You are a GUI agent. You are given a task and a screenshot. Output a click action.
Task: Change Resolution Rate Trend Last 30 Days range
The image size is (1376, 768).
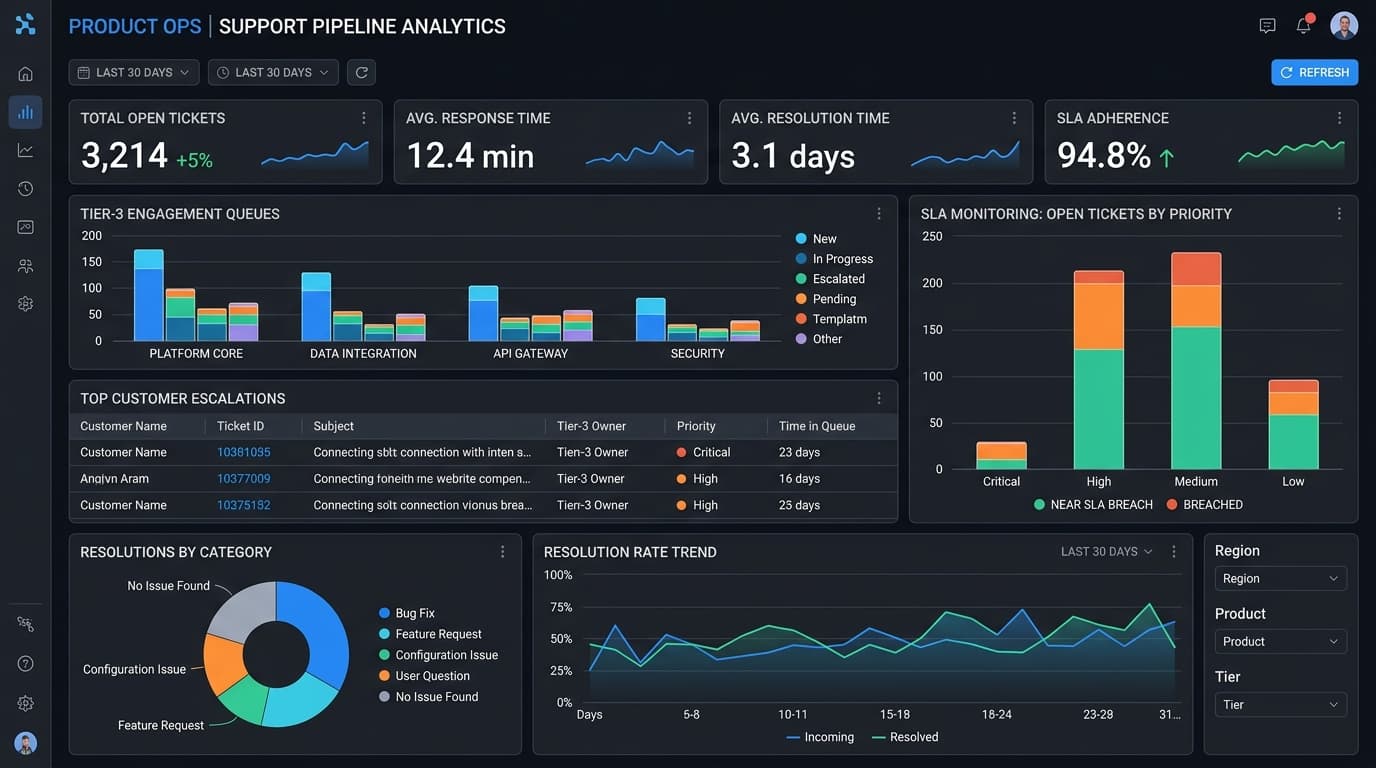point(1107,552)
